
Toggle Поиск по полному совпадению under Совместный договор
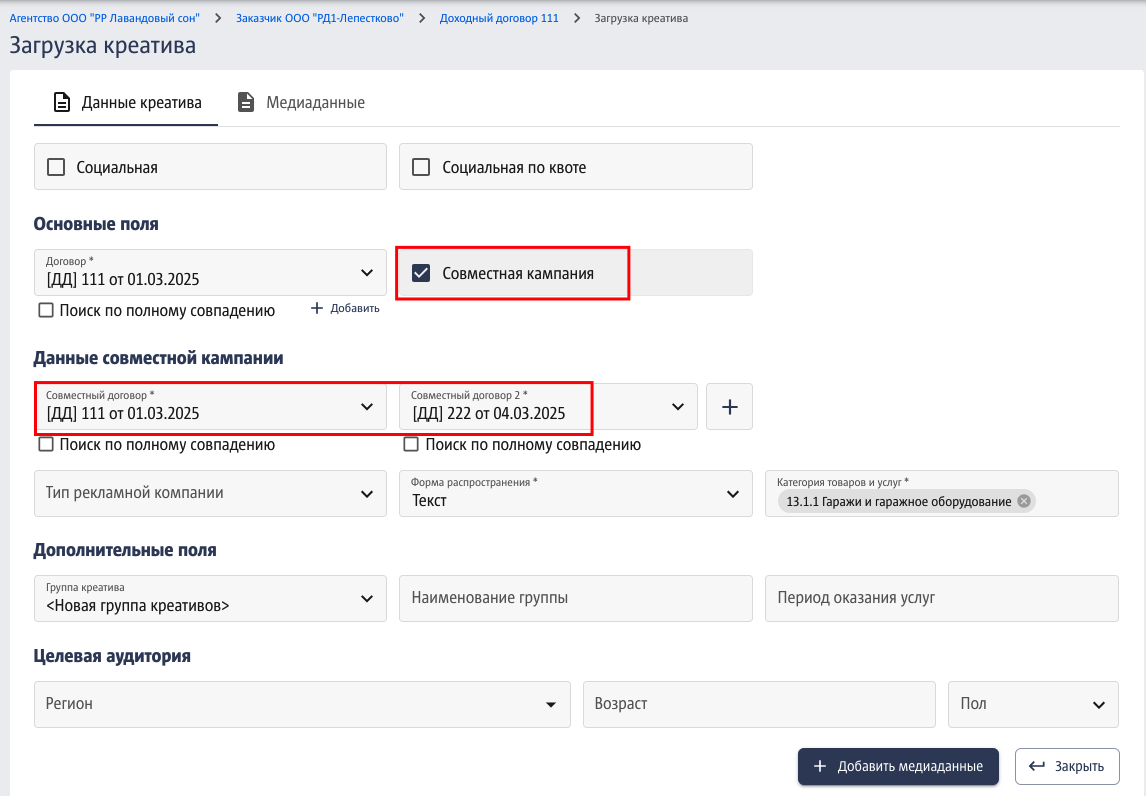coord(46,444)
